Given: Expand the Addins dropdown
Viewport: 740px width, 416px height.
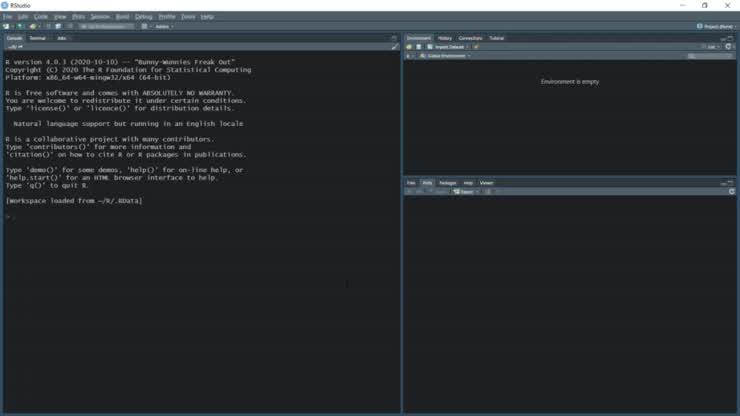Looking at the screenshot, I should click(x=164, y=26).
